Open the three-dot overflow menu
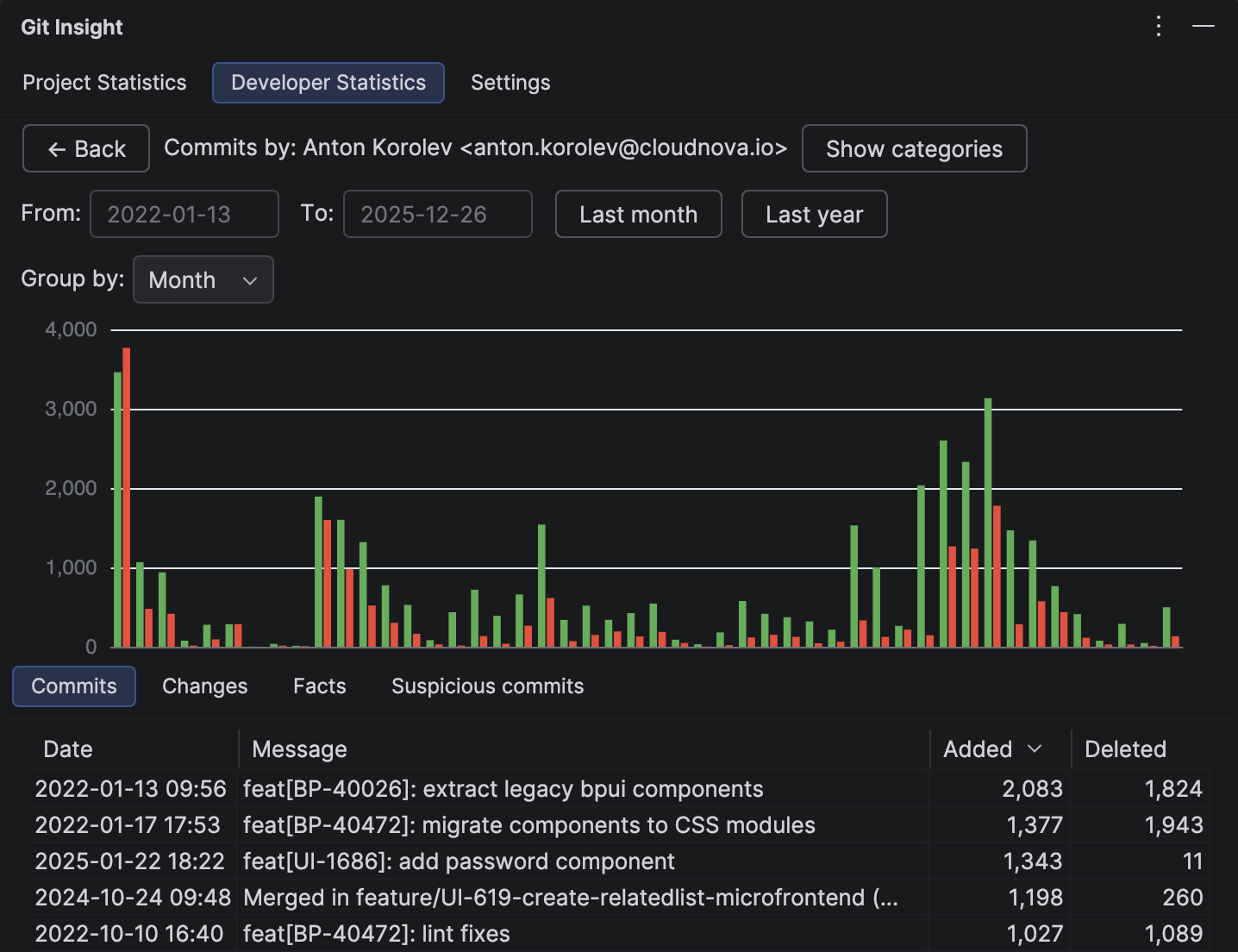Viewport: 1238px width, 952px height. (x=1158, y=26)
